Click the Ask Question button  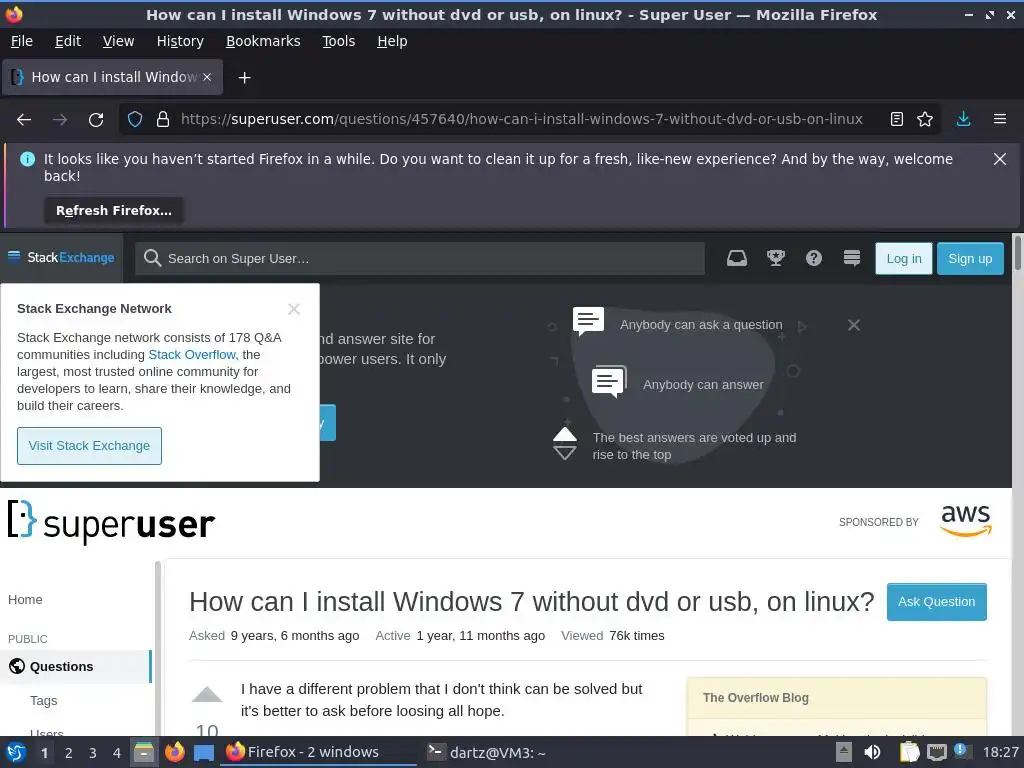pos(936,602)
